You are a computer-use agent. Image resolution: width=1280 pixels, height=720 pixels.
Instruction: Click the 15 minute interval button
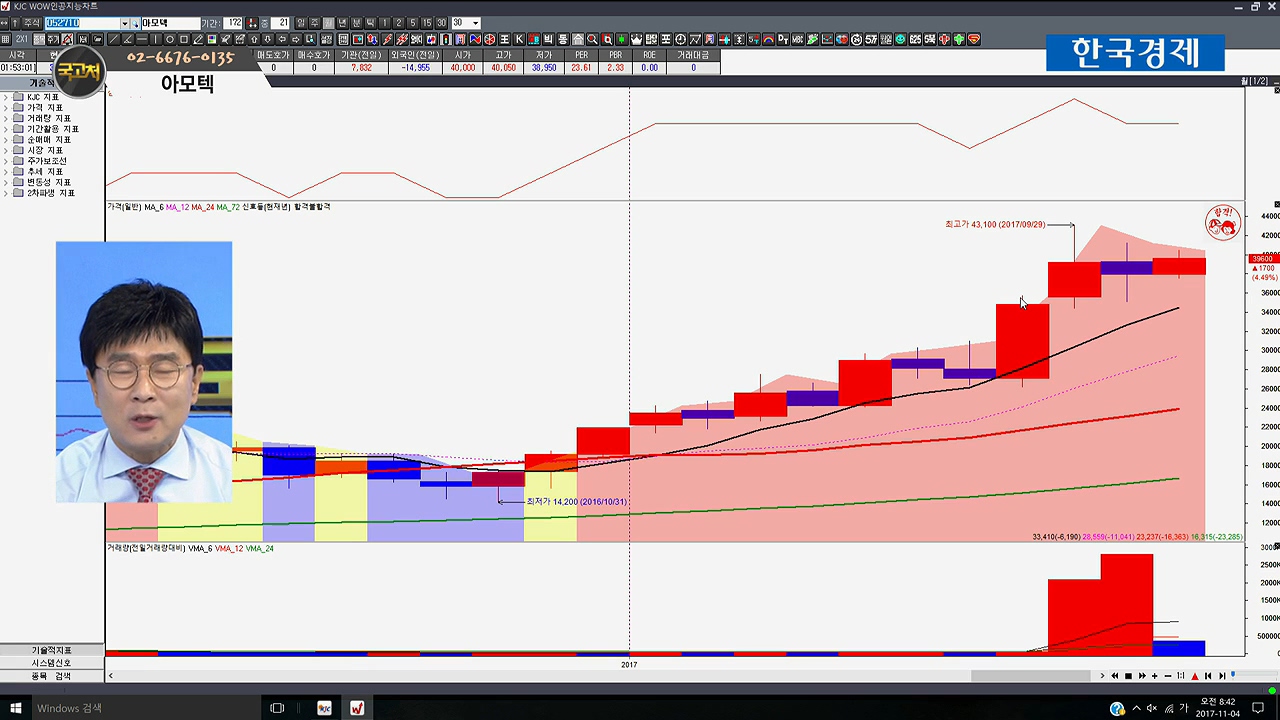pos(427,23)
